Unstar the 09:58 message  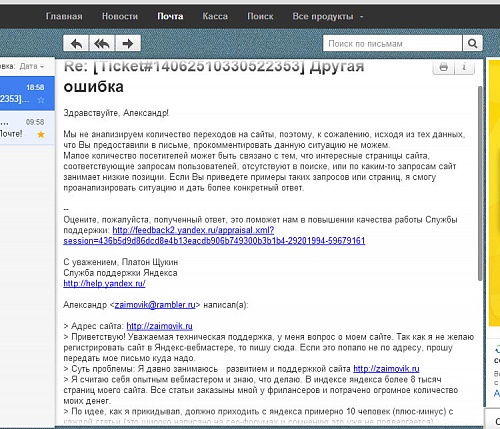pyautogui.click(x=41, y=134)
